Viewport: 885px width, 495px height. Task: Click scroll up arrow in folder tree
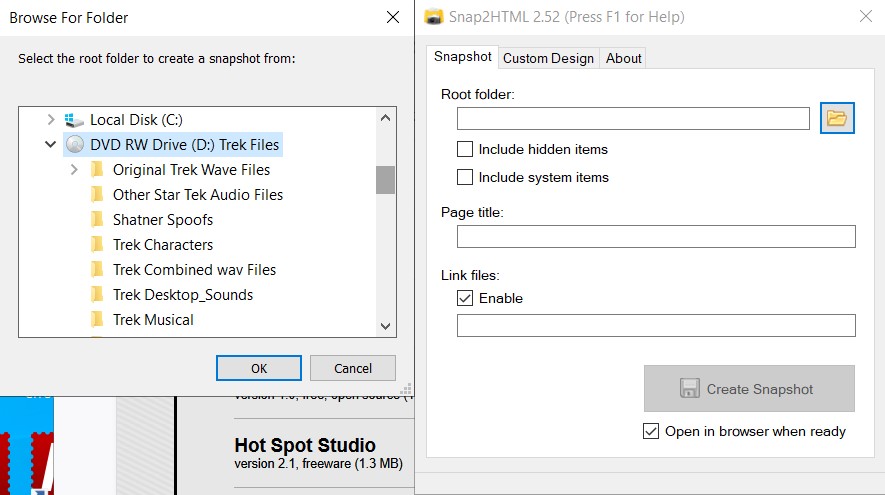click(385, 118)
